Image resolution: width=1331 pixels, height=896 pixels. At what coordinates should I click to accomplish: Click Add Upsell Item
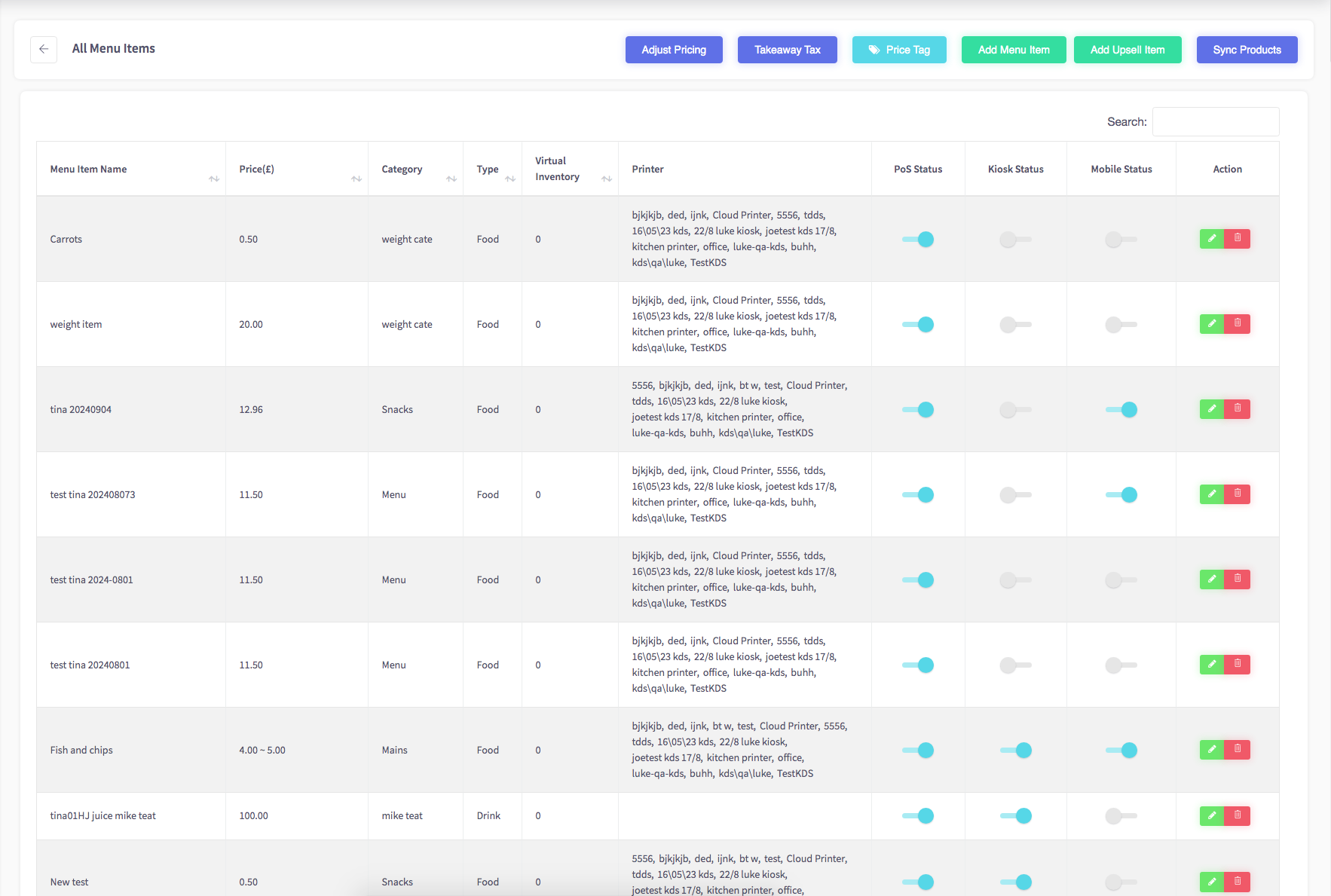[1128, 50]
